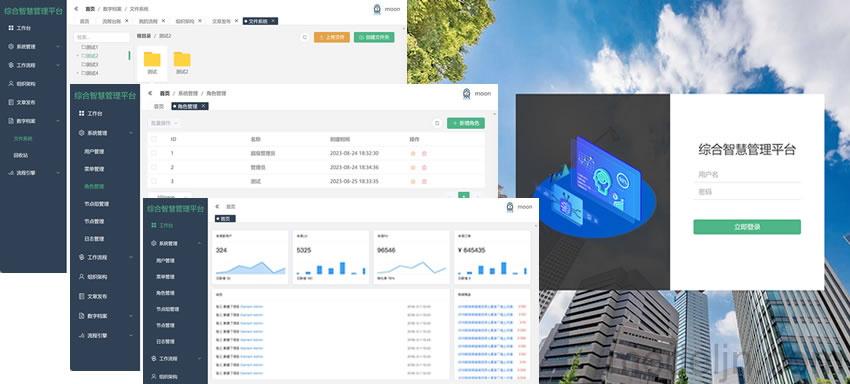Viewport: 850px width, 384px height.
Task: Click the green 新增角色 button
Action: coord(466,123)
